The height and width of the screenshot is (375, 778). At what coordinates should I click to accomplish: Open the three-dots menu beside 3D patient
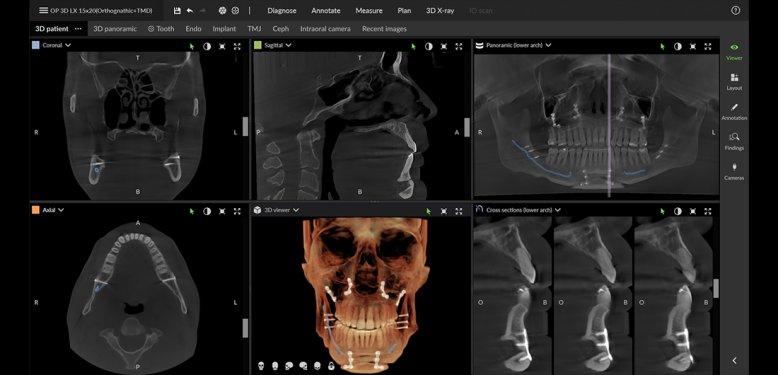78,29
